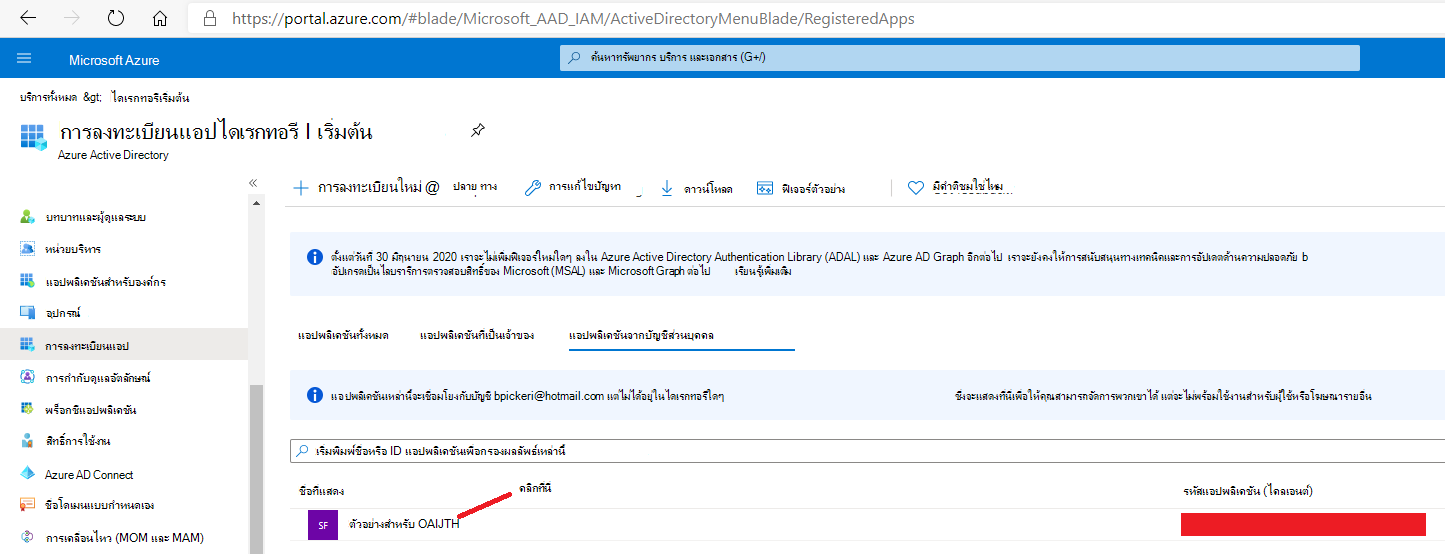1445x554 pixels.
Task: Click the lock icon in the address bar
Action: click(209, 18)
